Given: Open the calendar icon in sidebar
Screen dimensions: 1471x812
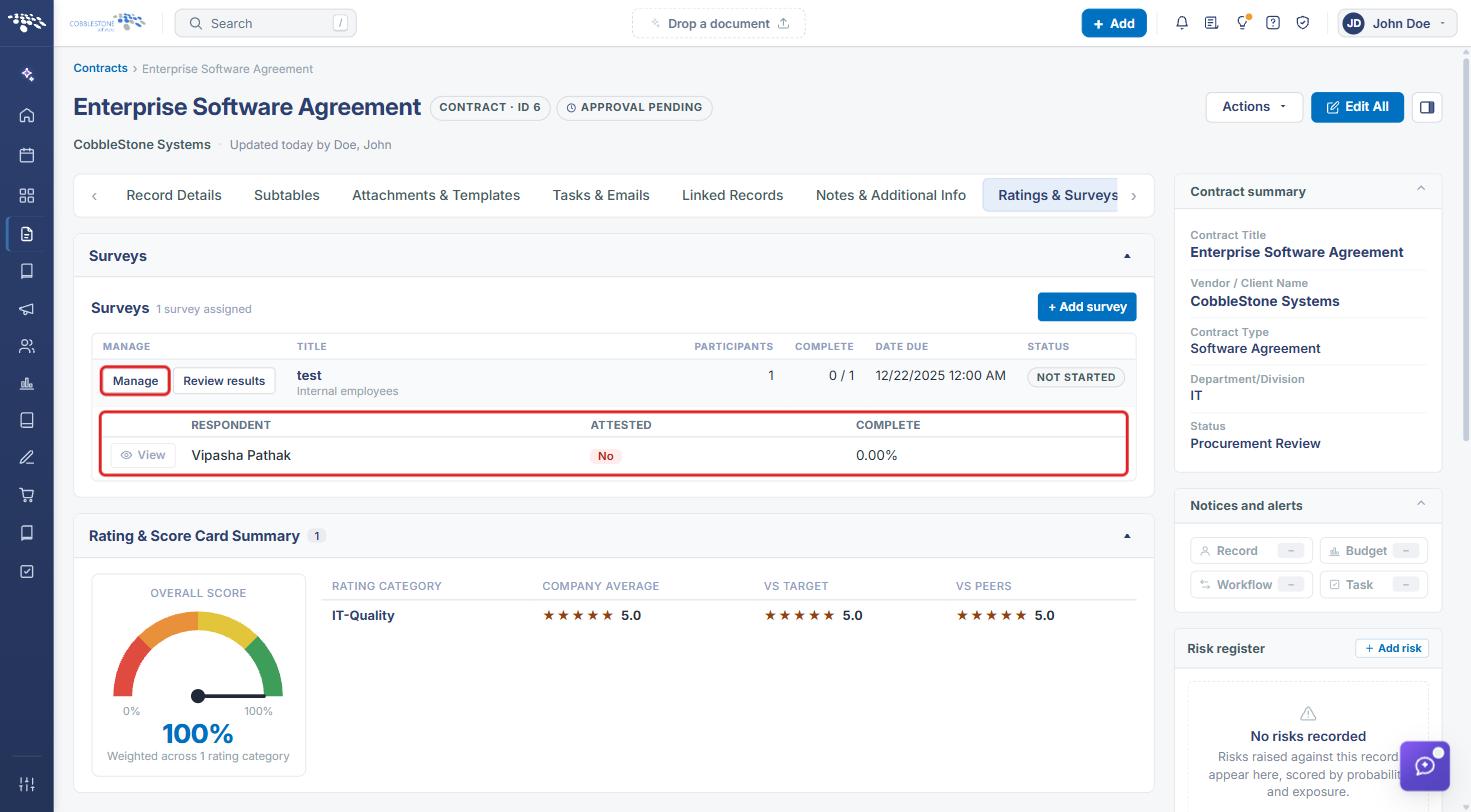Looking at the screenshot, I should click(x=27, y=155).
